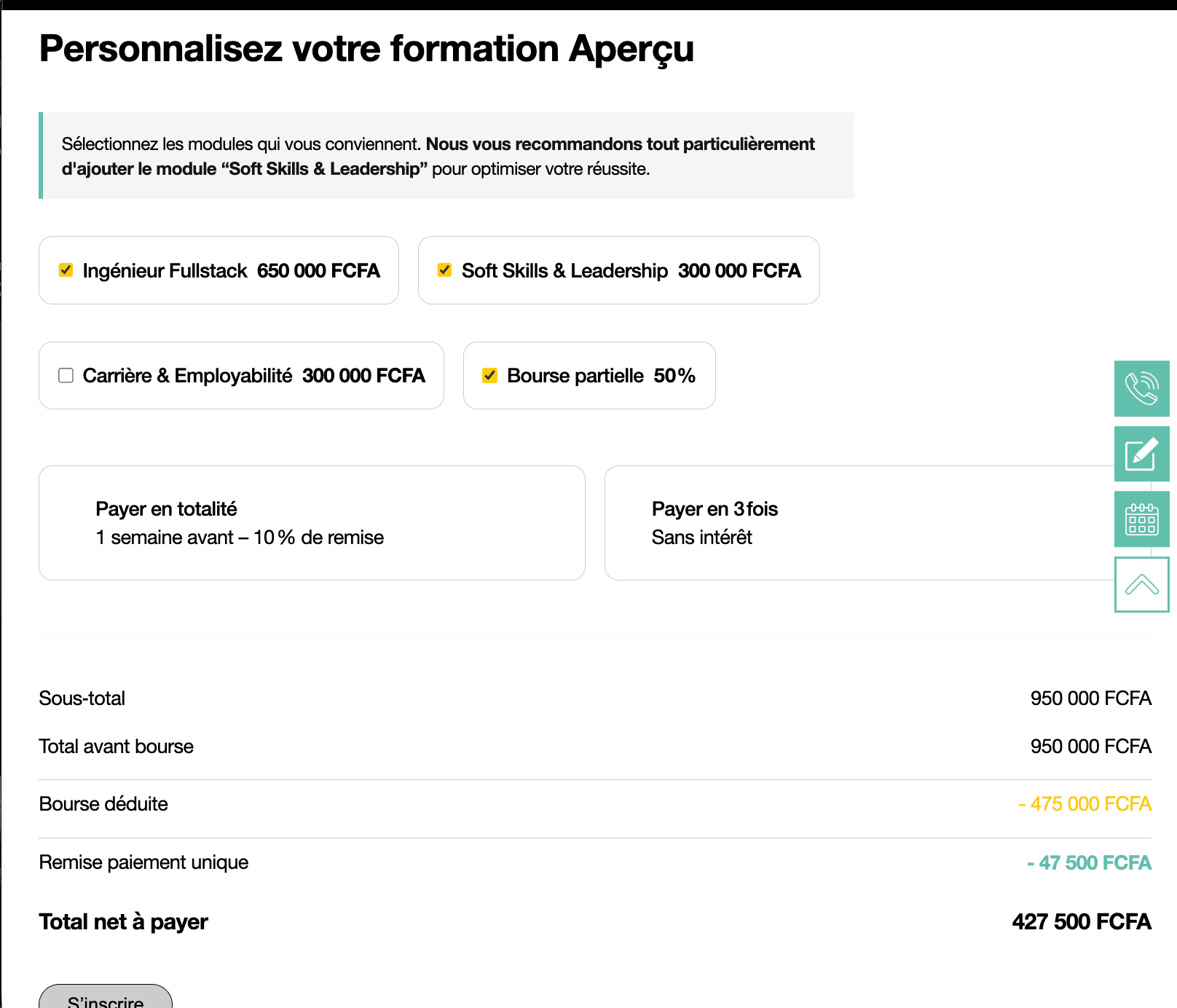Screen dimensions: 1177x1008
Task: Toggle the Bourse partielle 50% checkbox
Action: coord(489,375)
